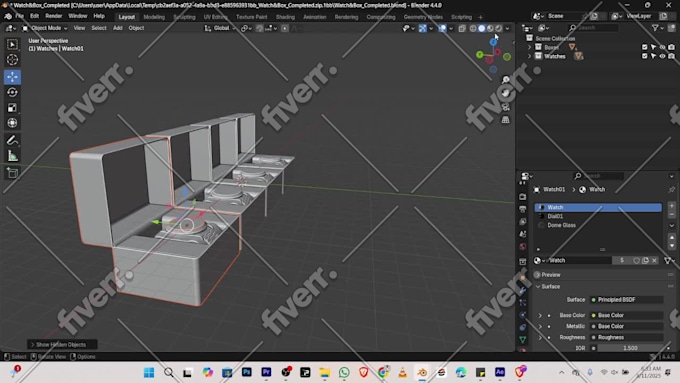Toggle fake user shield for Watch material
The image size is (680, 383).
coord(636,260)
